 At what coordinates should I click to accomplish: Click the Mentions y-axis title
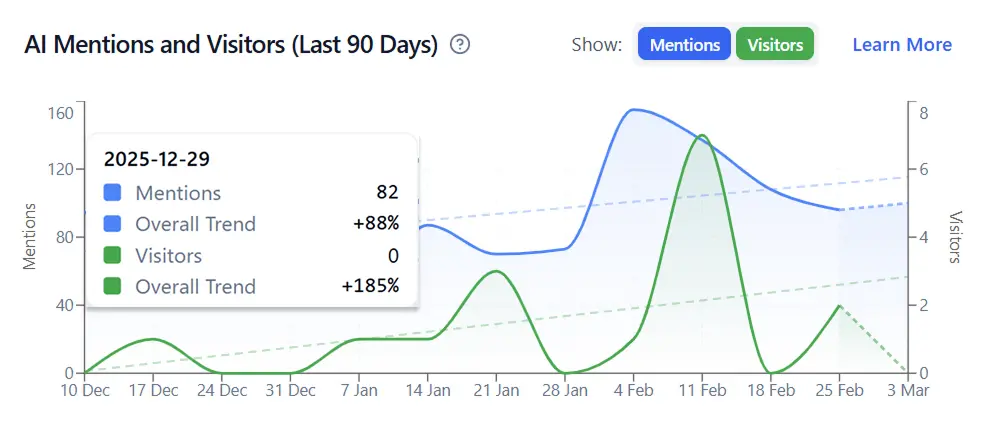pos(30,236)
